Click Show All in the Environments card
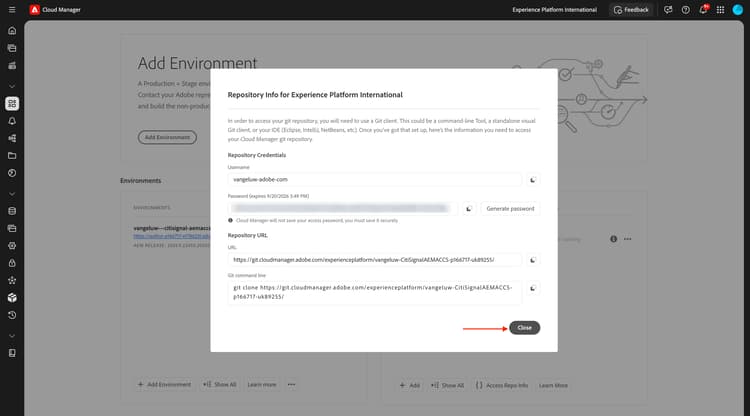 click(220, 384)
